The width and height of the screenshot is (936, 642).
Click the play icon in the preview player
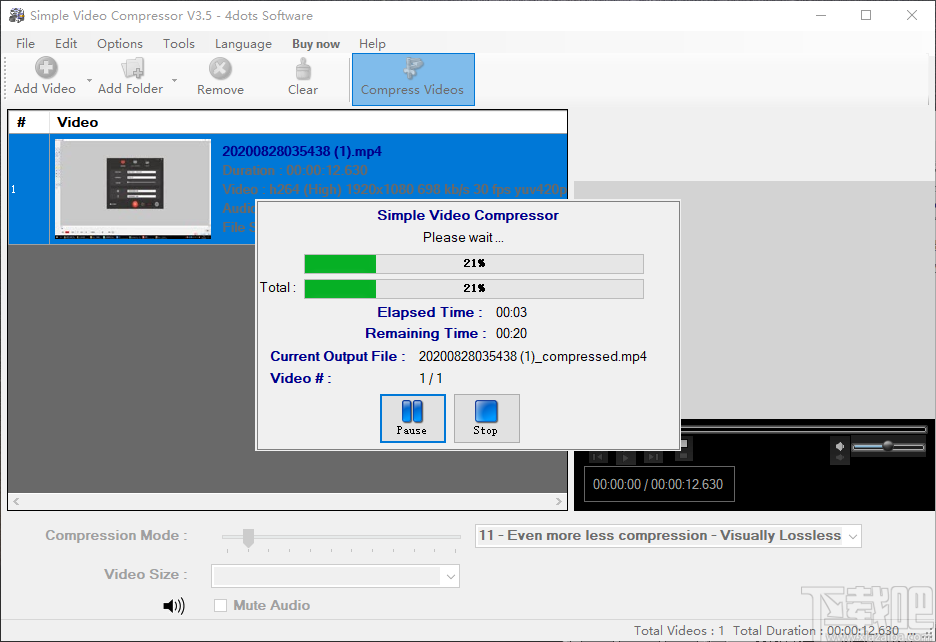click(x=624, y=457)
